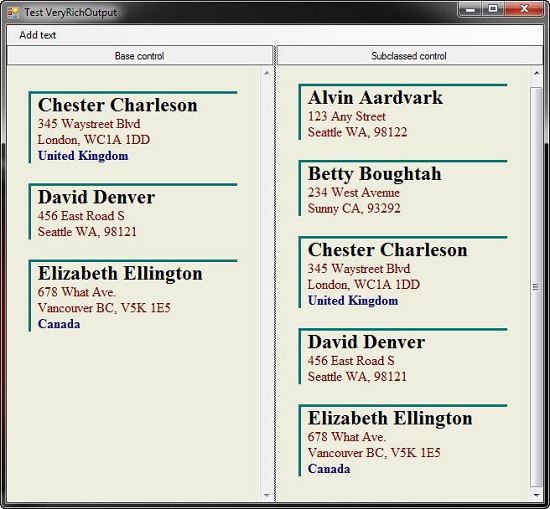Click the right pane scrollbar thumb grip
Screen dimensions: 550x509
tap(536, 287)
